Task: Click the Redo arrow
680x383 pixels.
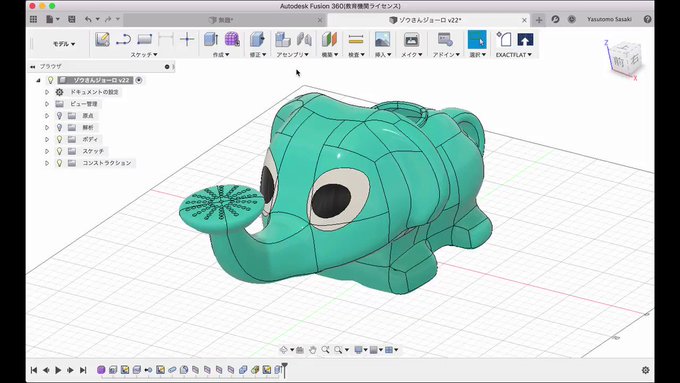Action: click(108, 19)
